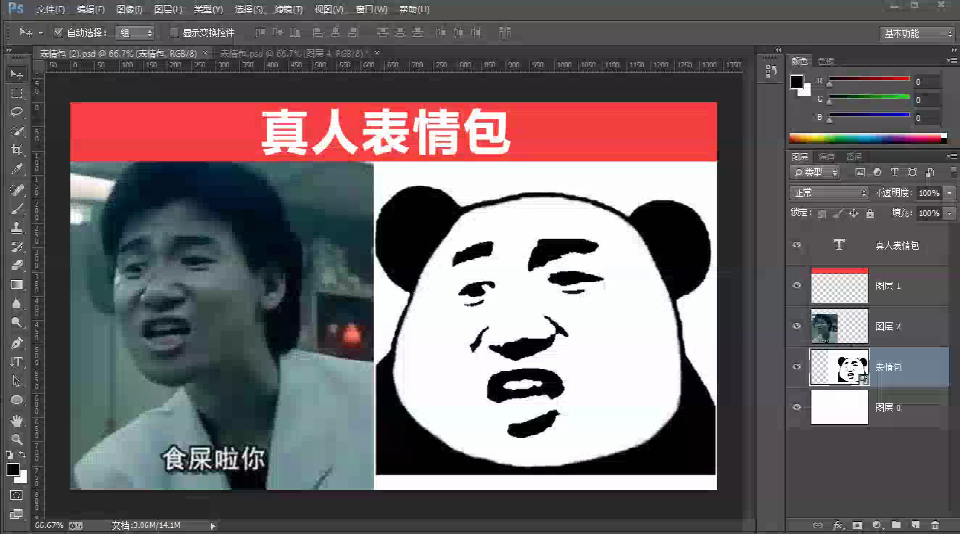Image resolution: width=960 pixels, height=534 pixels.
Task: Select the Brush tool
Action: [x=17, y=209]
